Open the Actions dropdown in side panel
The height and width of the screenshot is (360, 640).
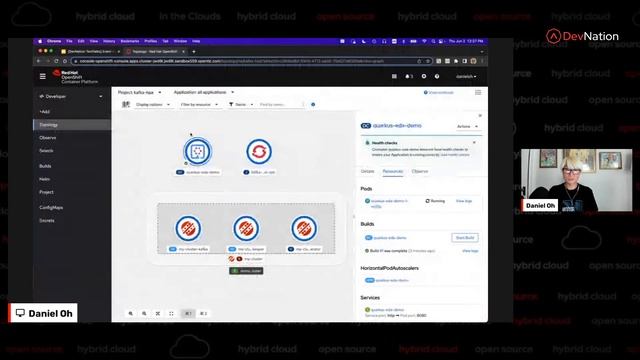(x=467, y=127)
